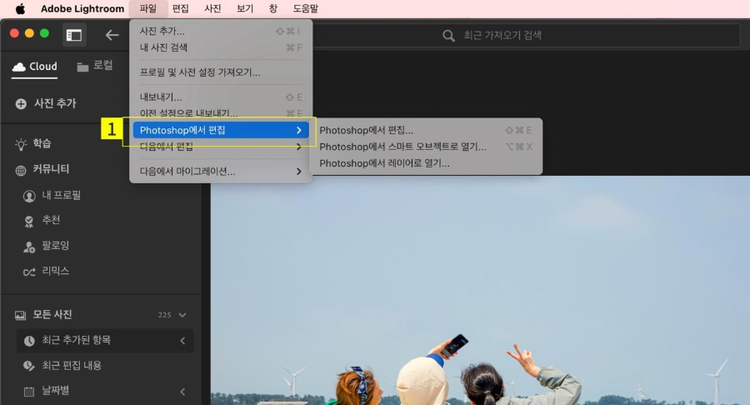Expand 최근 추가된 항목 chevron
This screenshot has height=405, width=750.
183,341
